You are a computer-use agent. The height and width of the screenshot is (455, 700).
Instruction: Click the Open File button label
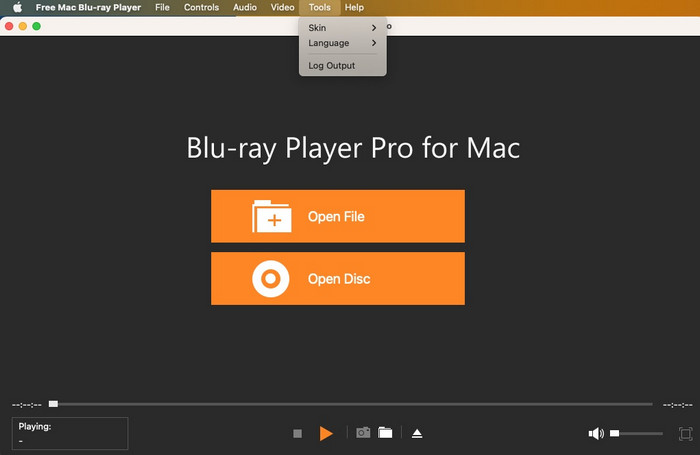tap(336, 216)
